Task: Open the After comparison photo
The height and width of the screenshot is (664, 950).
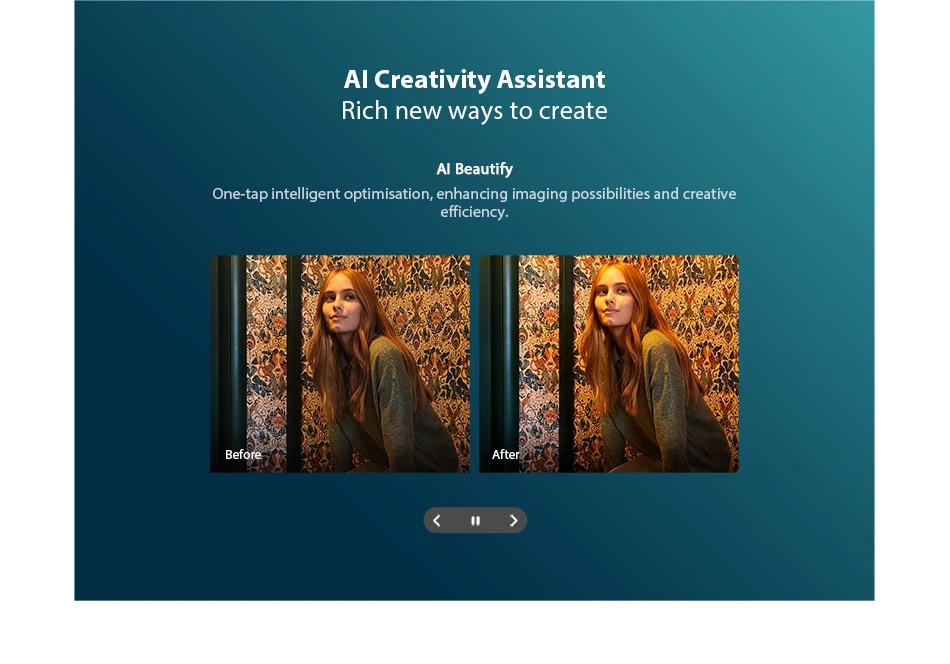Action: [x=609, y=364]
